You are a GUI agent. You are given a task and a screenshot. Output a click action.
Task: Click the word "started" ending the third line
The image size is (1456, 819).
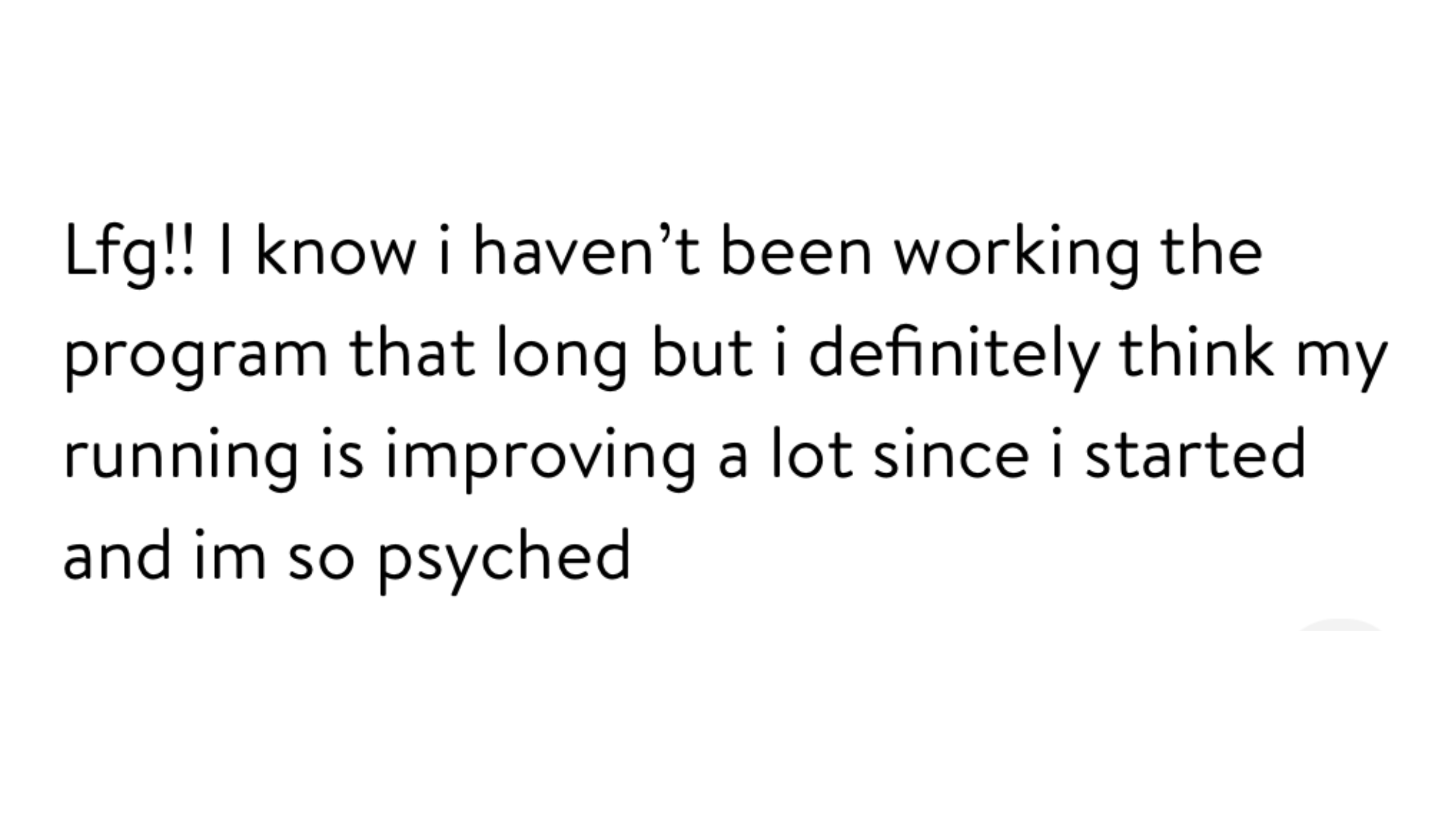[x=1195, y=453]
